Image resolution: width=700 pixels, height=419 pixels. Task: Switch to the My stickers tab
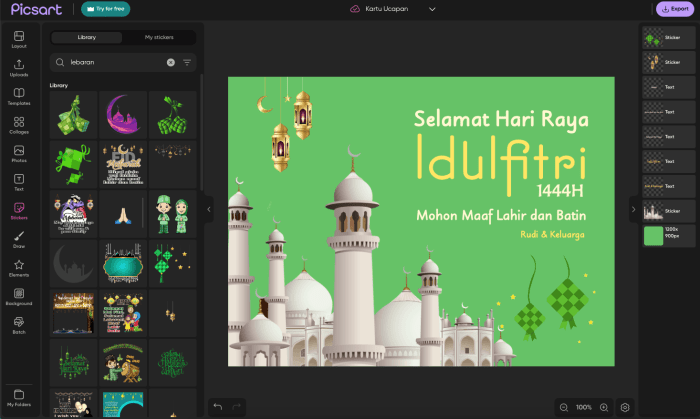point(159,37)
